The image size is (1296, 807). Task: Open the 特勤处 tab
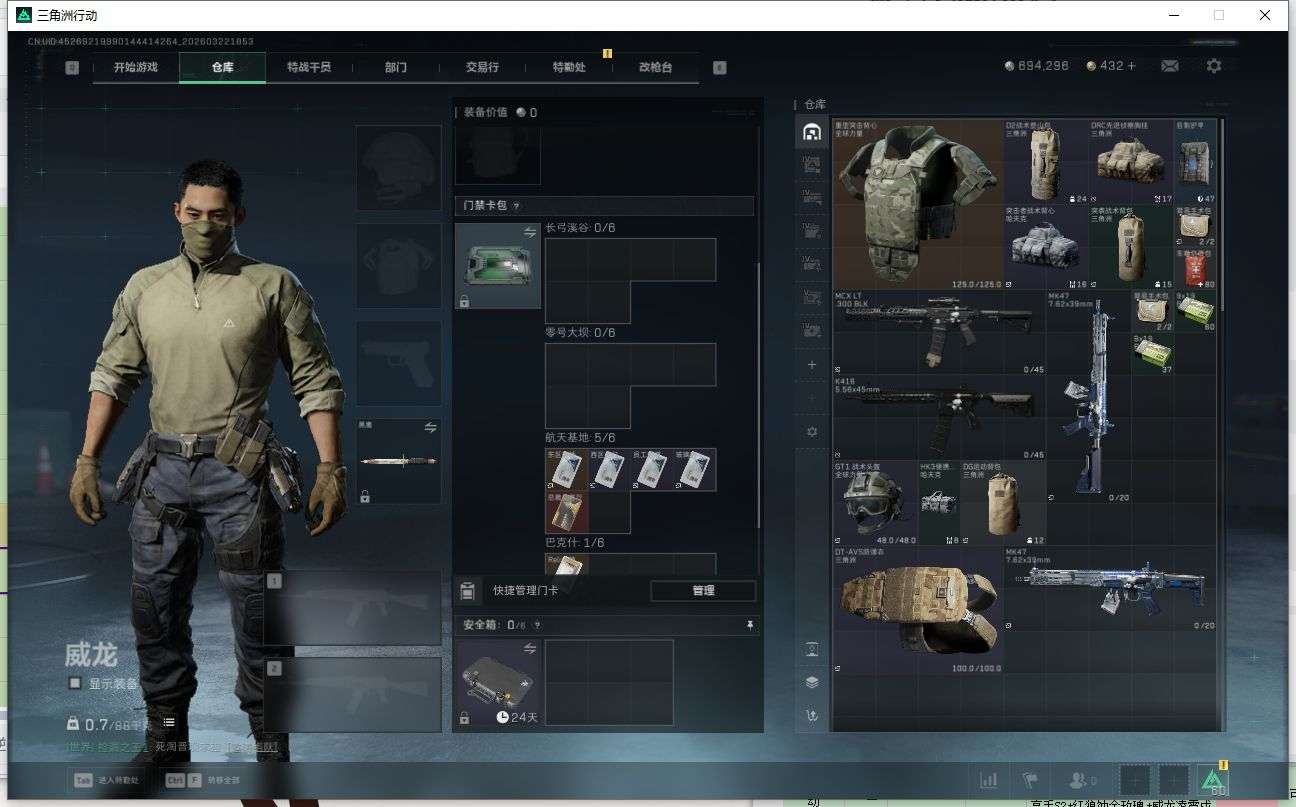pos(568,67)
